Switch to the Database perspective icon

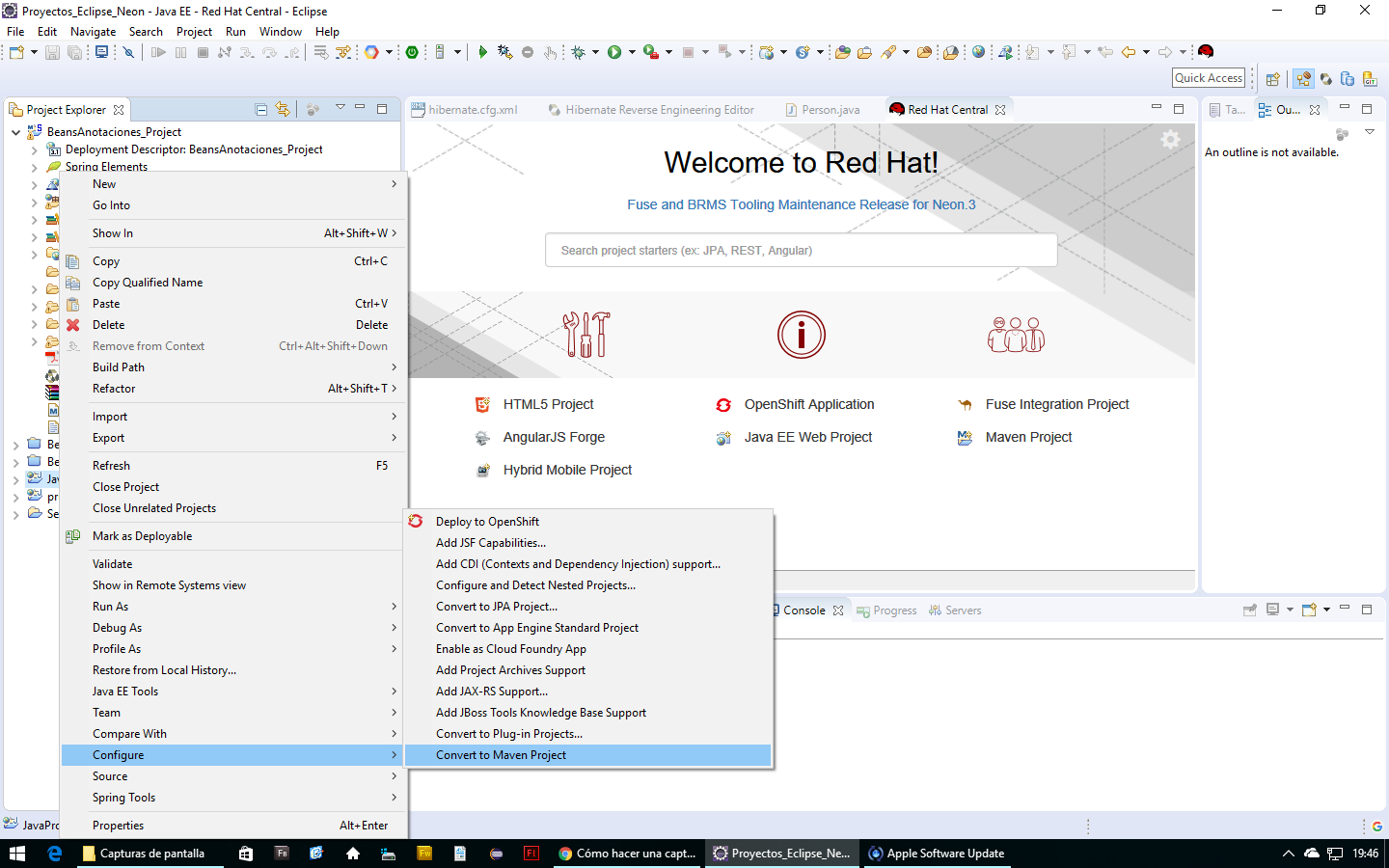coord(1348,79)
